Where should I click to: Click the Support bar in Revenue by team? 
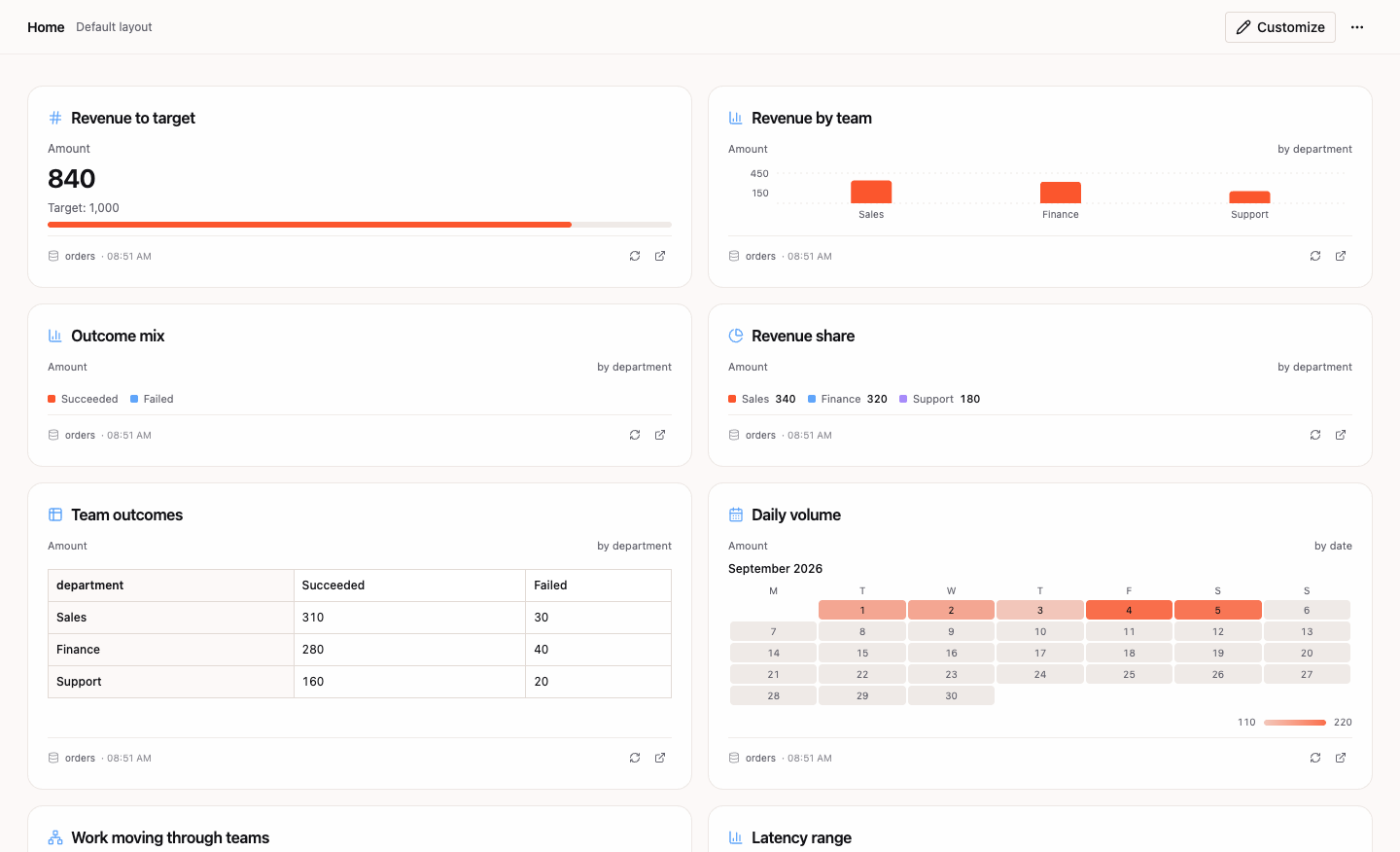tap(1249, 197)
